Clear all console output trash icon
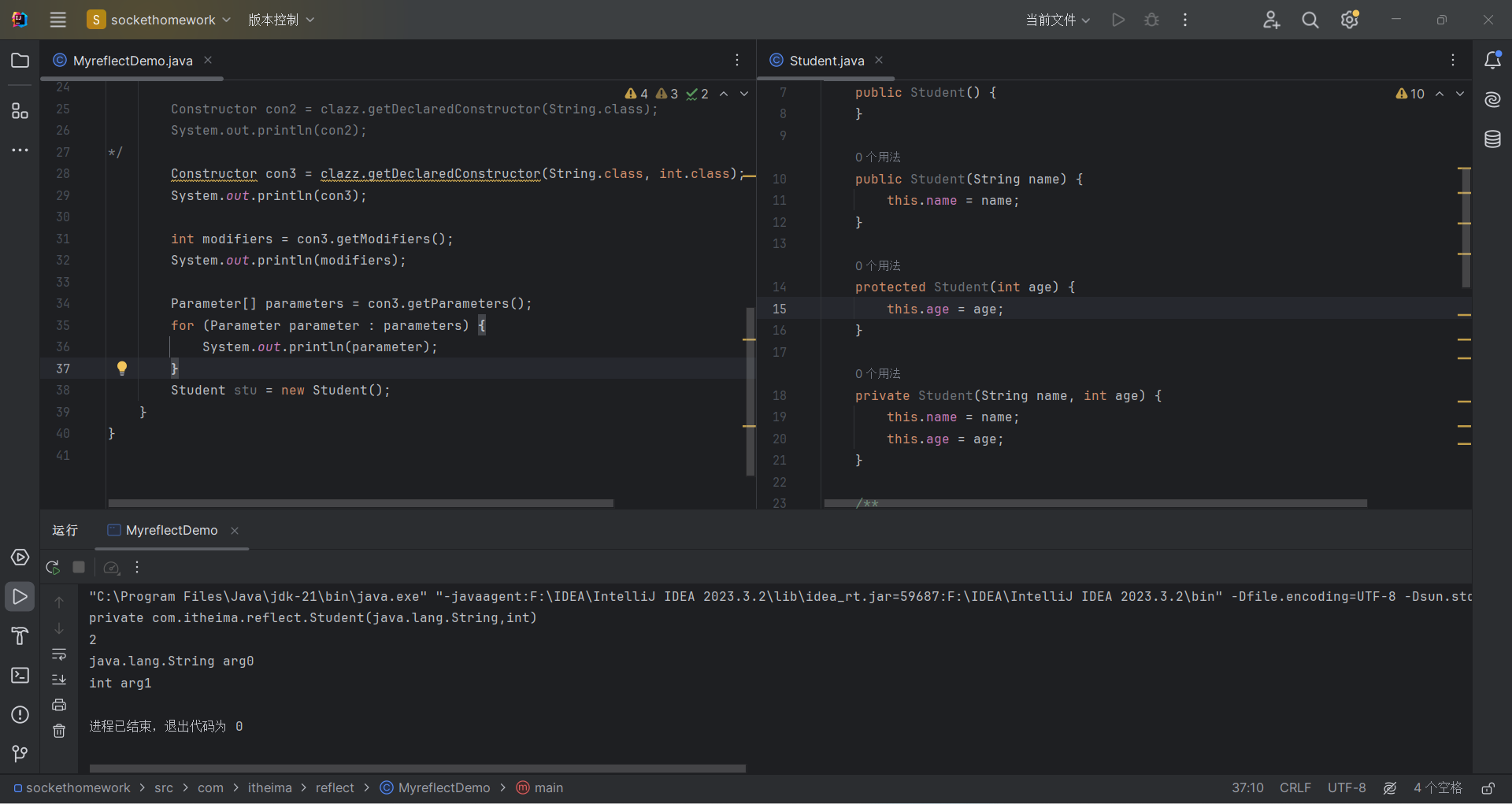This screenshot has height=804, width=1512. (x=59, y=731)
